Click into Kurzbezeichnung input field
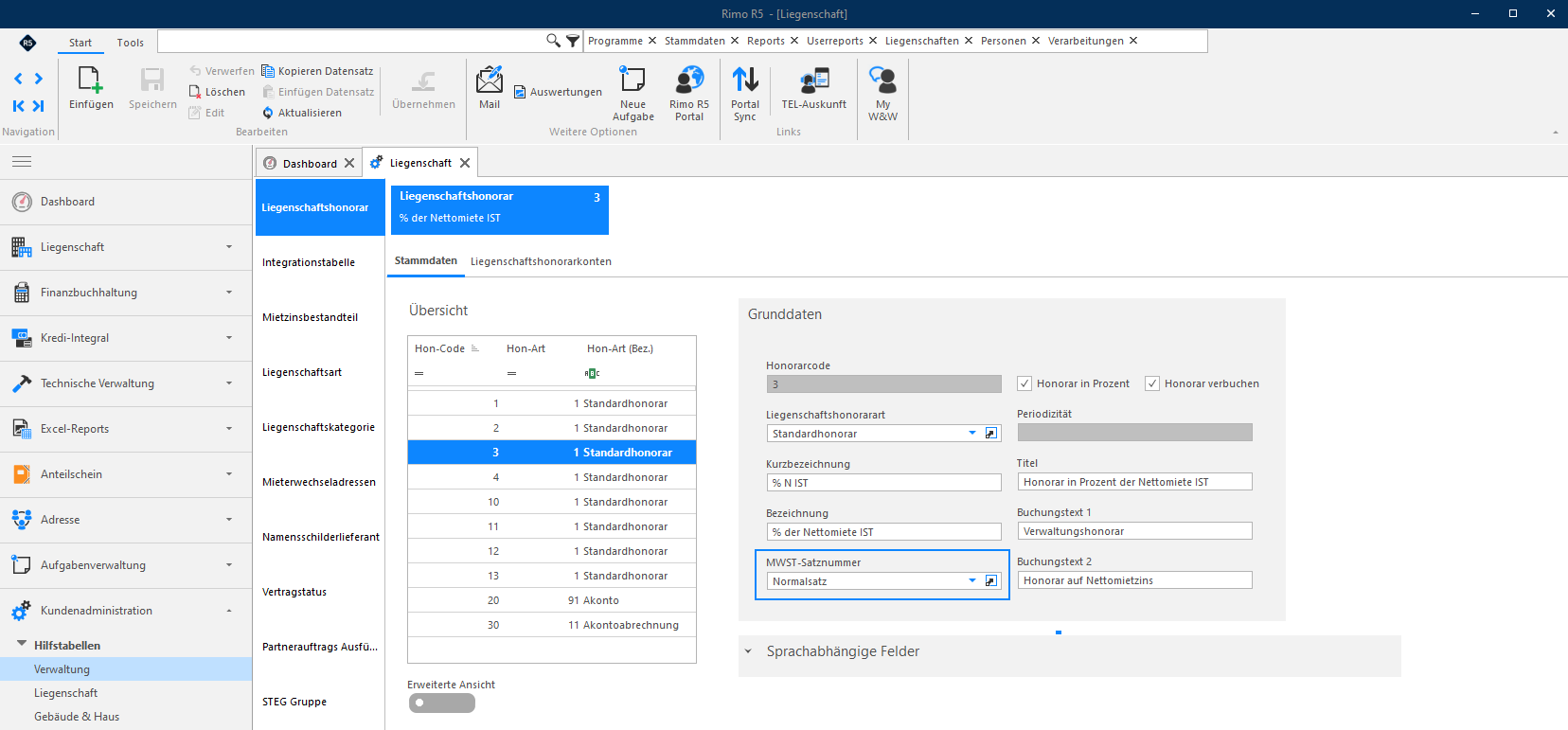 (x=883, y=482)
